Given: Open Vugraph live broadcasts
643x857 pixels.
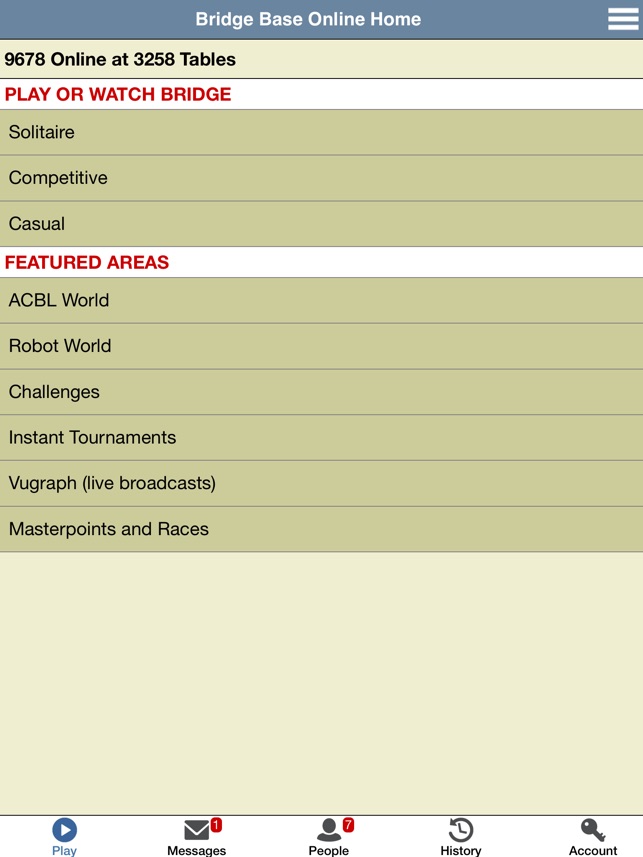Looking at the screenshot, I should click(322, 484).
